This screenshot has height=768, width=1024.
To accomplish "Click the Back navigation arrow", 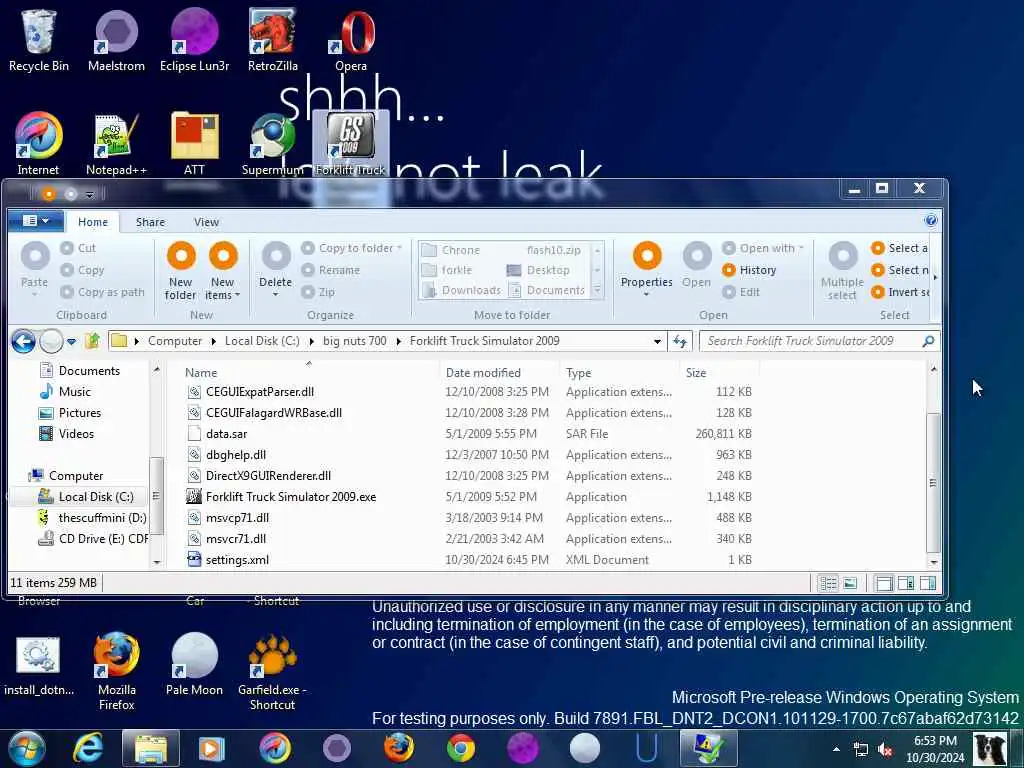I will pyautogui.click(x=24, y=341).
